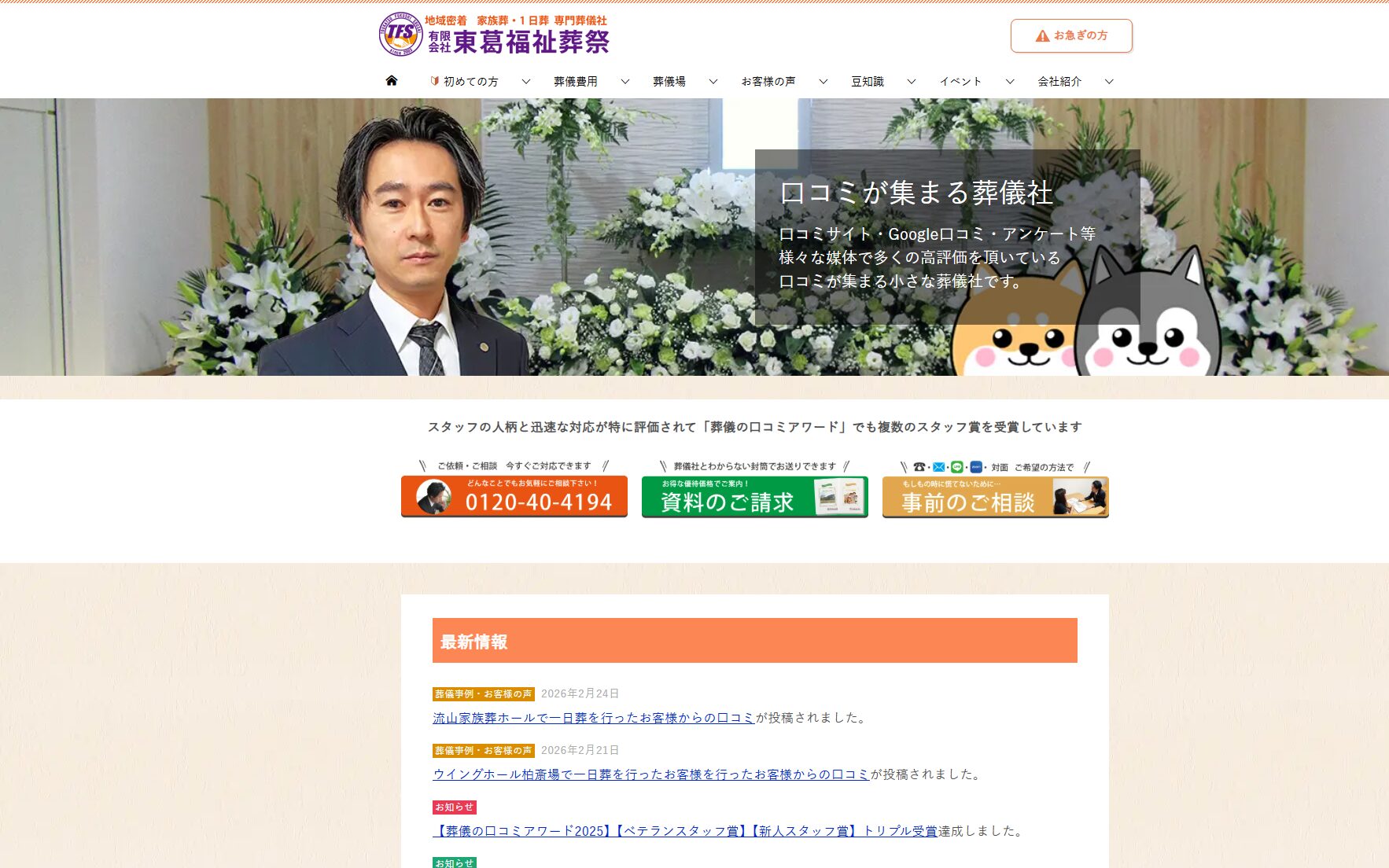Click the home icon in the navigation bar

tap(392, 79)
